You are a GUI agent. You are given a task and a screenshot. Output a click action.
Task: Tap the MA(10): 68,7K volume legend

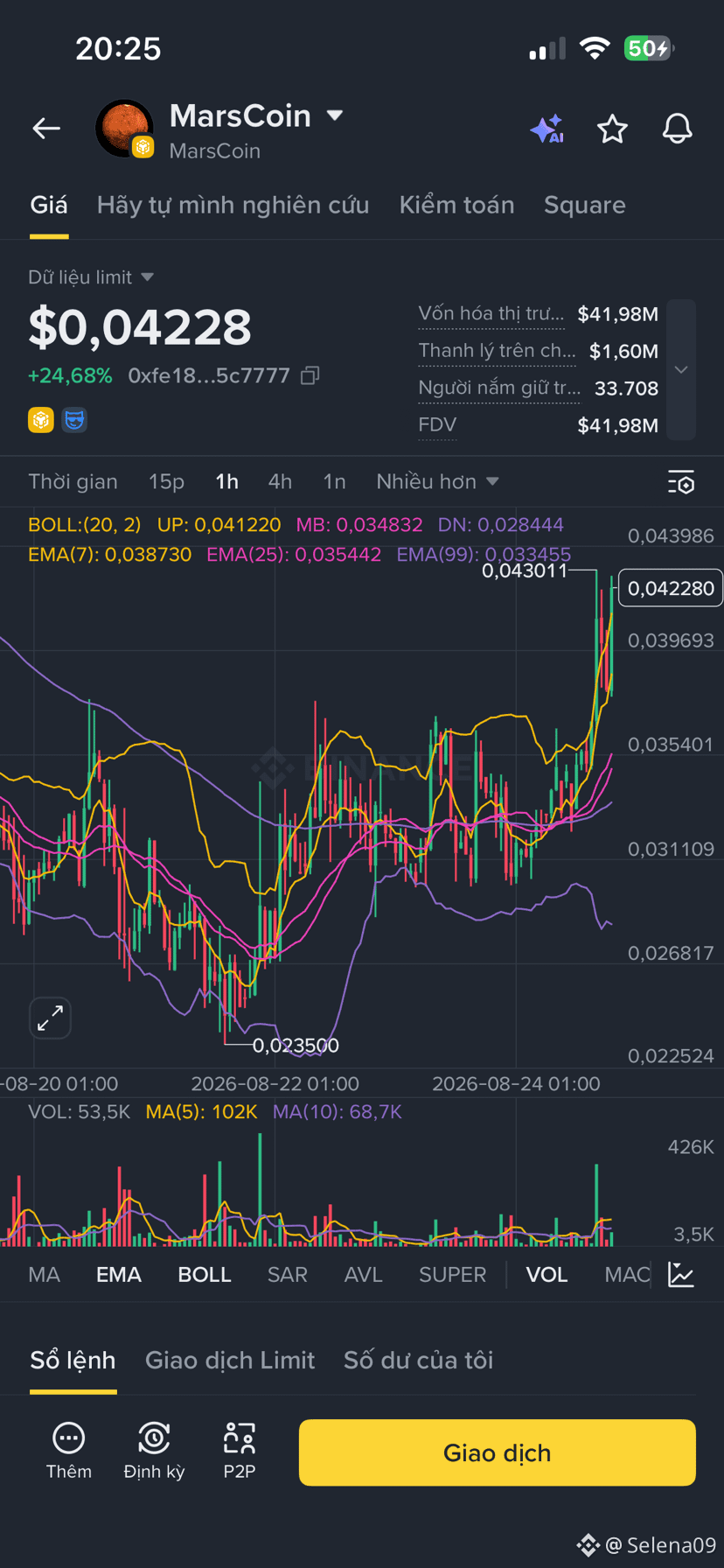(x=338, y=1112)
